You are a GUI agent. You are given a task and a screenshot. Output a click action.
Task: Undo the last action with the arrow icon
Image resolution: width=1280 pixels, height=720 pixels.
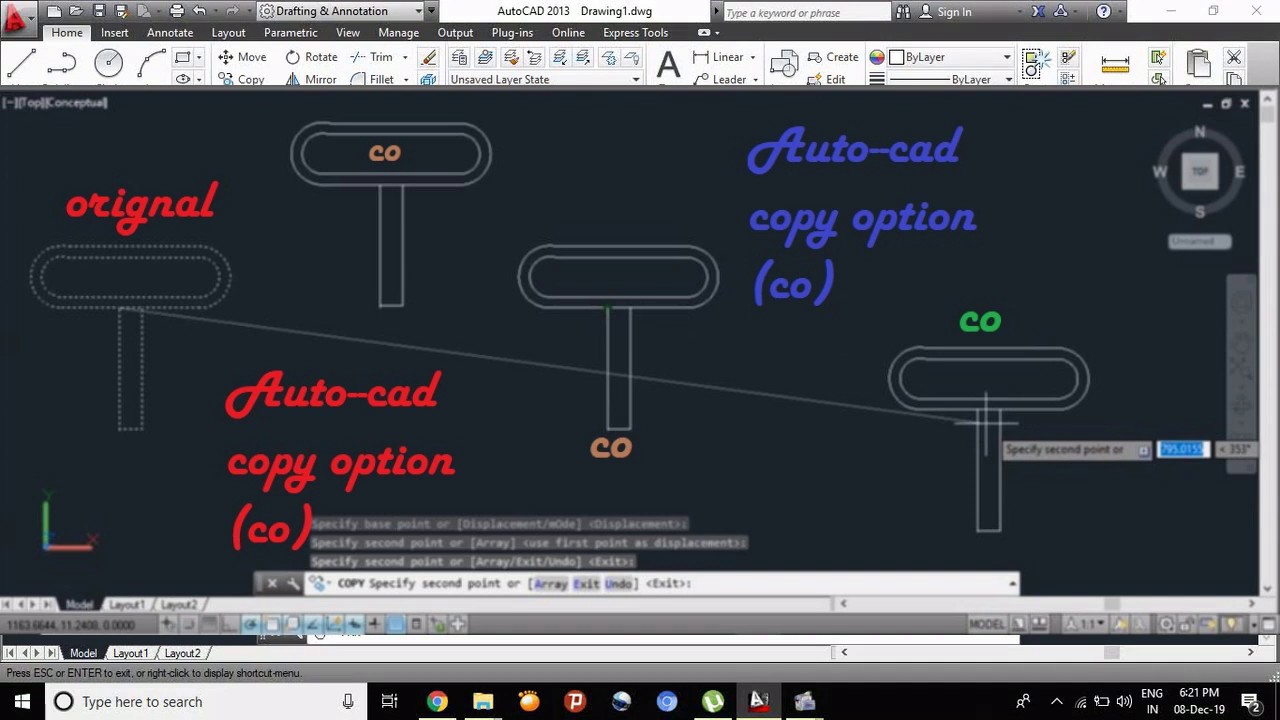[x=199, y=11]
